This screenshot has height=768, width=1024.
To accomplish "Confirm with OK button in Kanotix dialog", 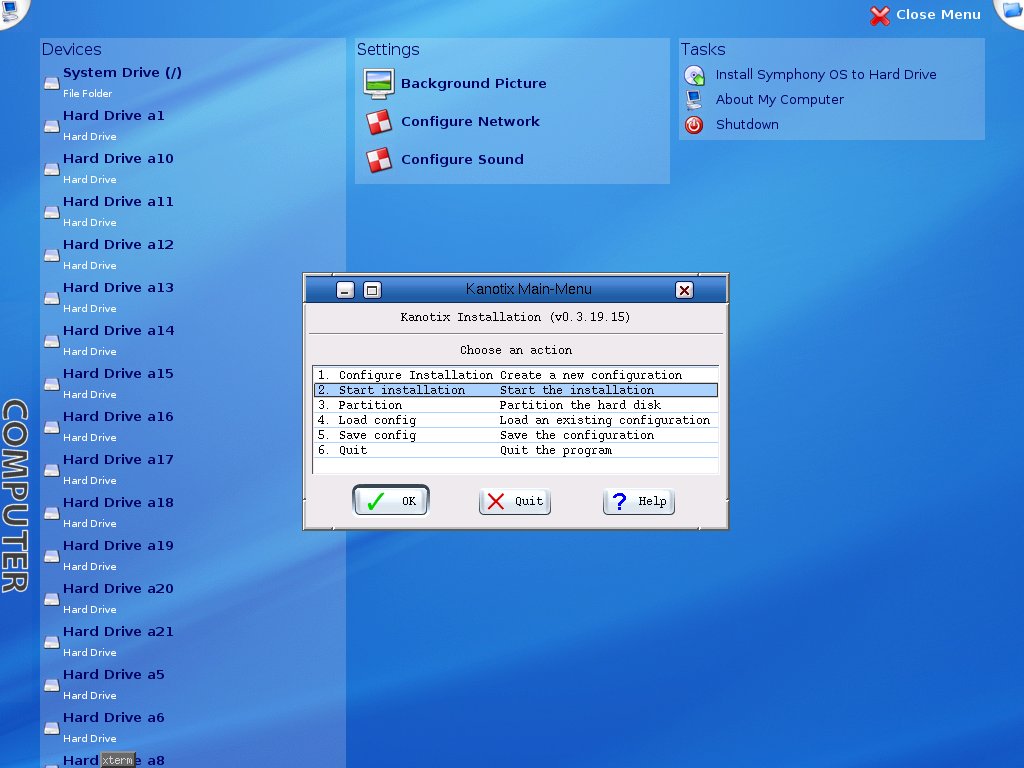I will coord(391,501).
